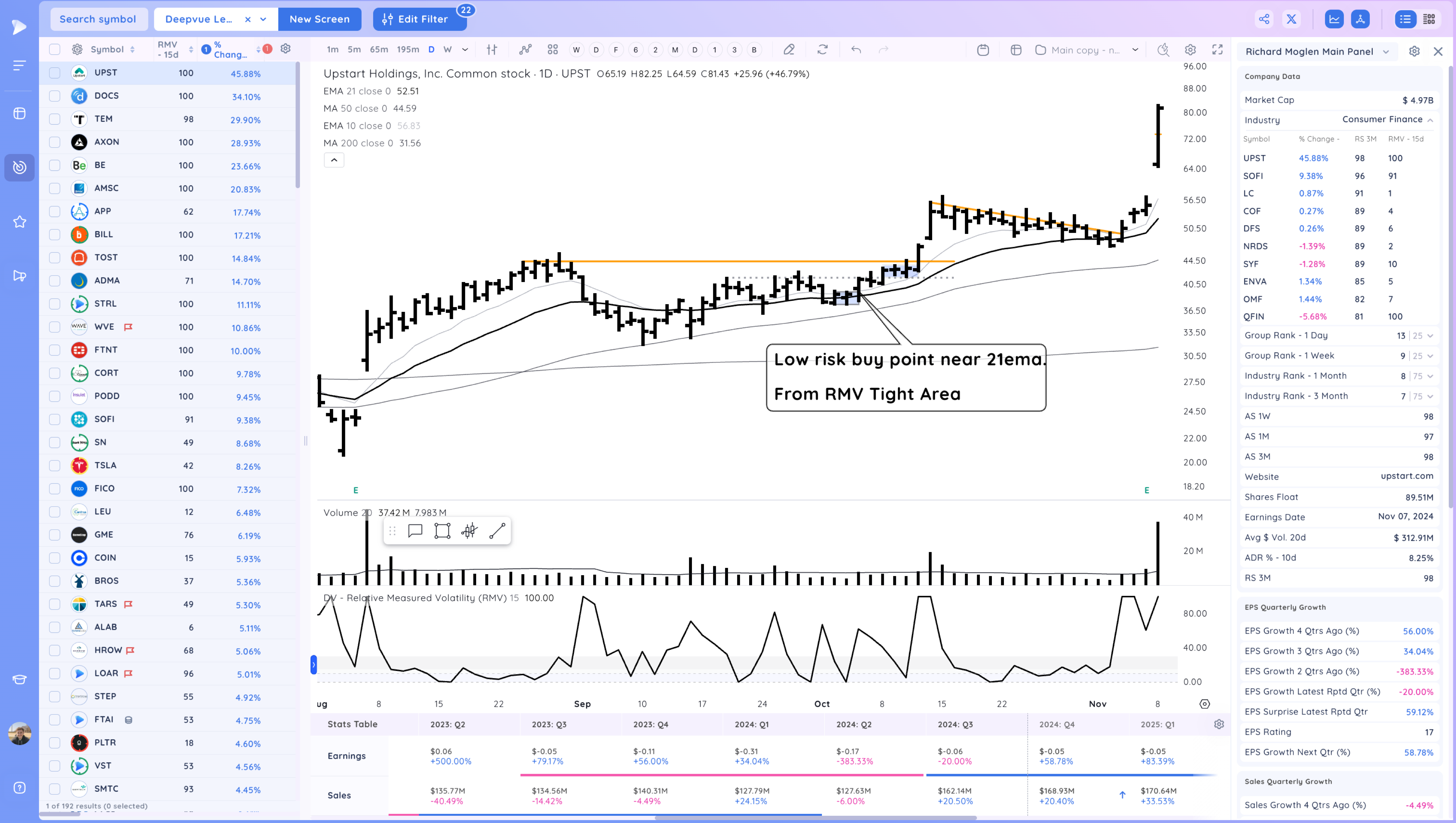Open the text callout annotation tool
This screenshot has height=823, width=1456.
pos(415,531)
